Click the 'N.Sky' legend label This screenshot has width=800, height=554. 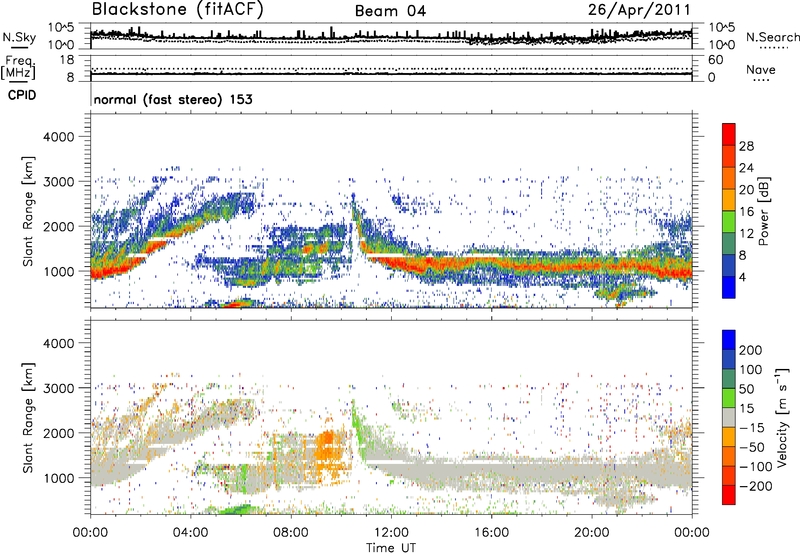point(19,37)
